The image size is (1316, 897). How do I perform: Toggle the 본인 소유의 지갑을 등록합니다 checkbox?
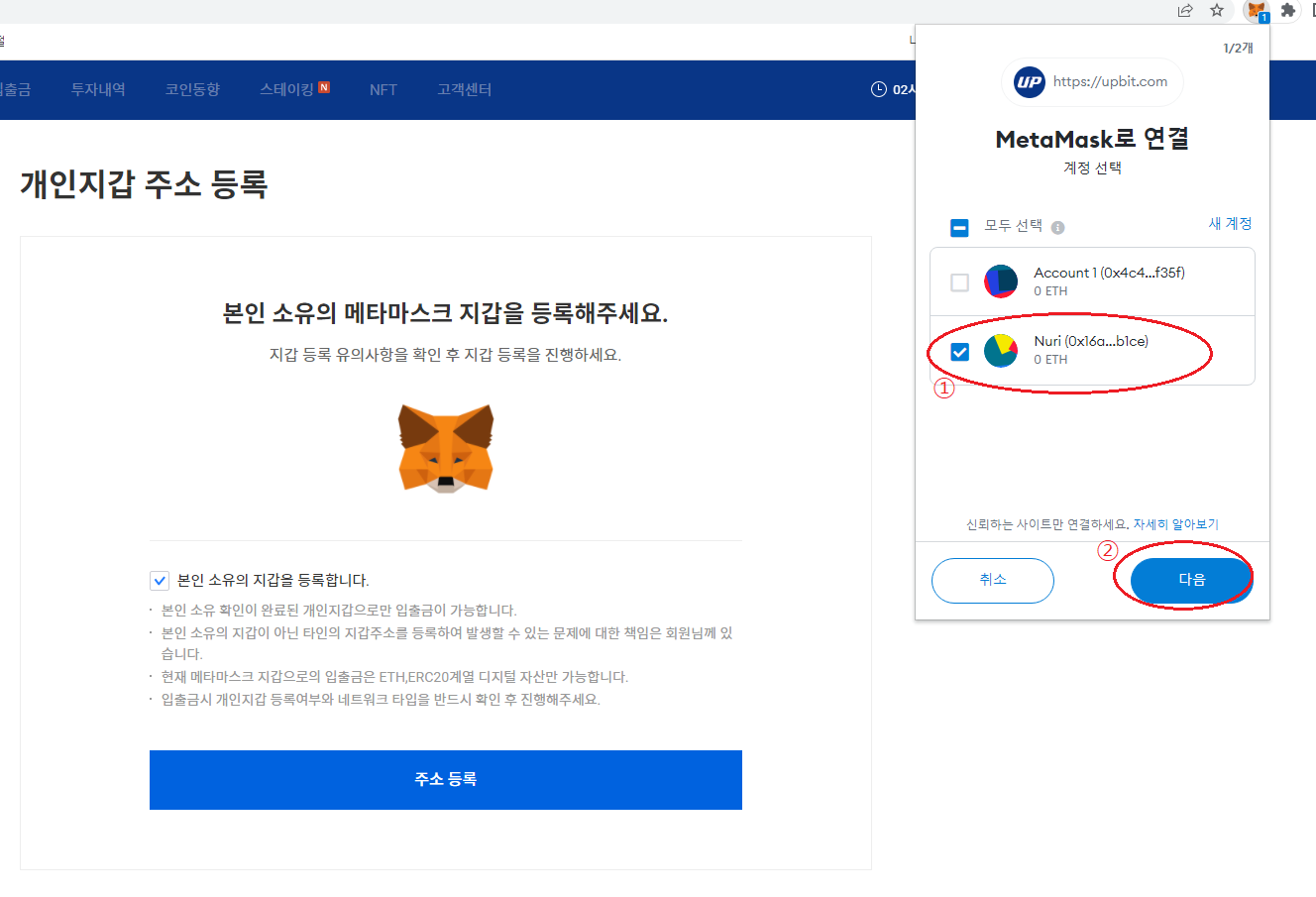coord(160,581)
